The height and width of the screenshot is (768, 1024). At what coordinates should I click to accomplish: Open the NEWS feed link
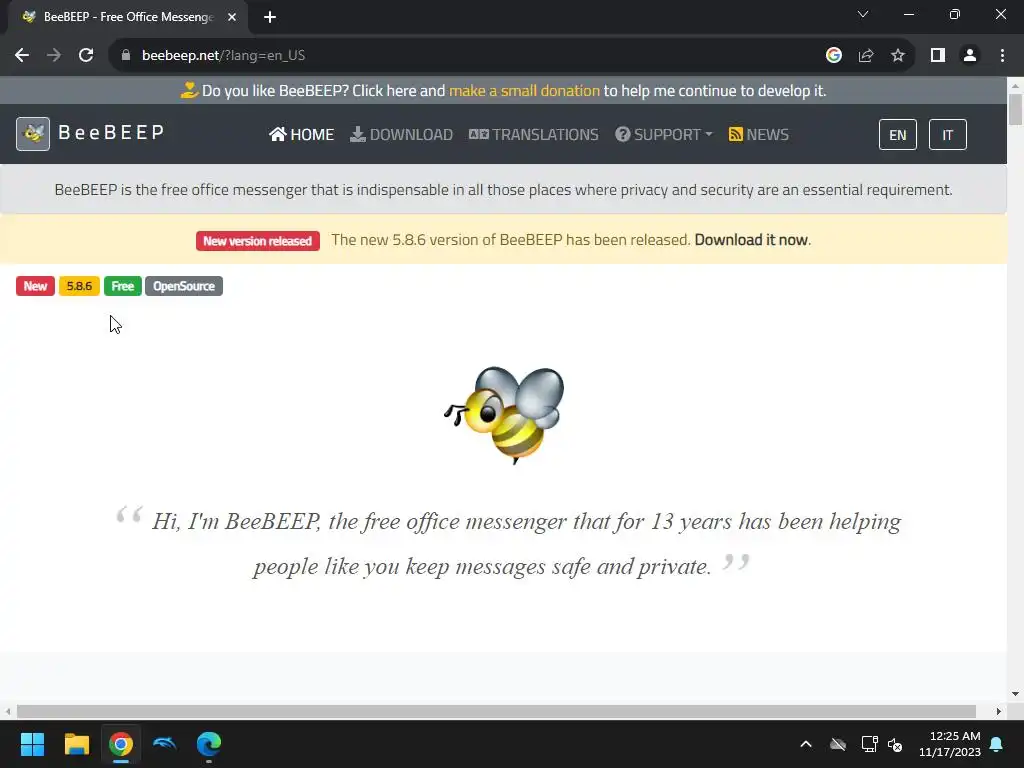coord(759,135)
